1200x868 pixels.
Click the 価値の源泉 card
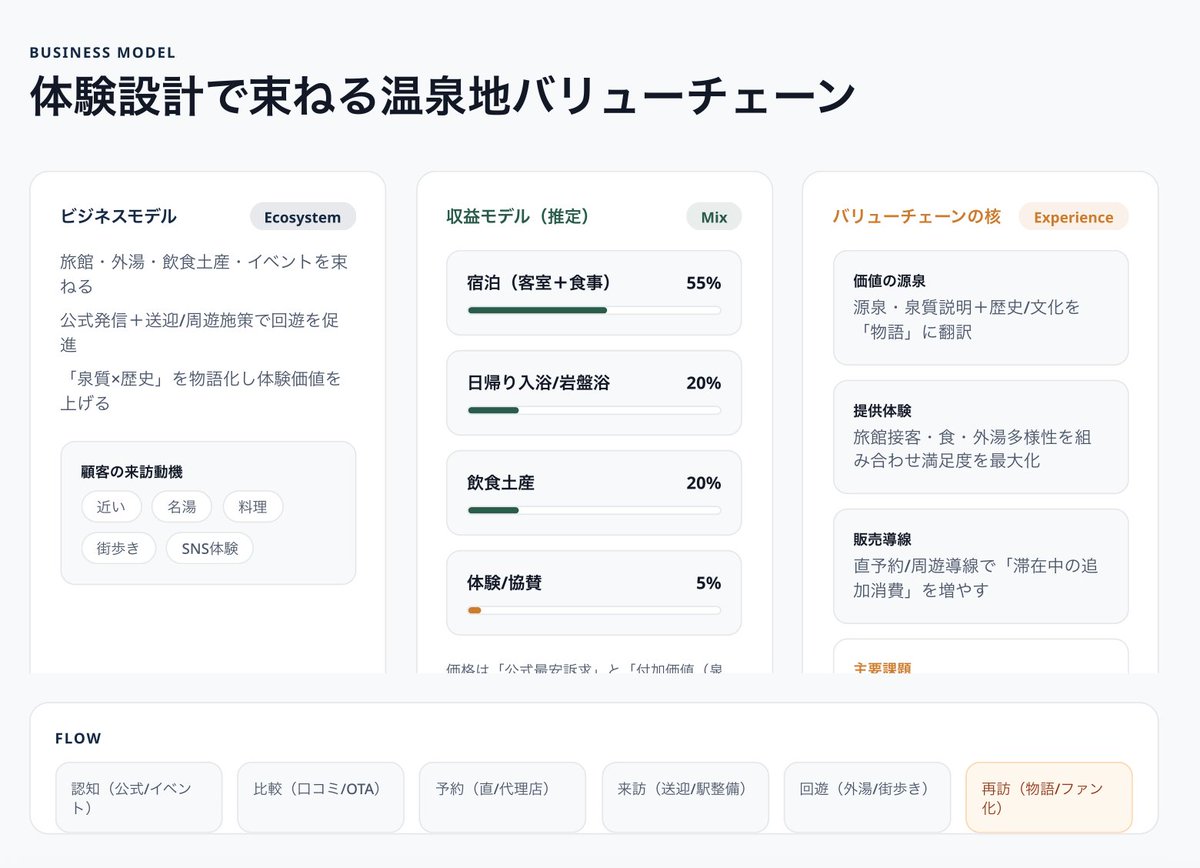tap(981, 308)
